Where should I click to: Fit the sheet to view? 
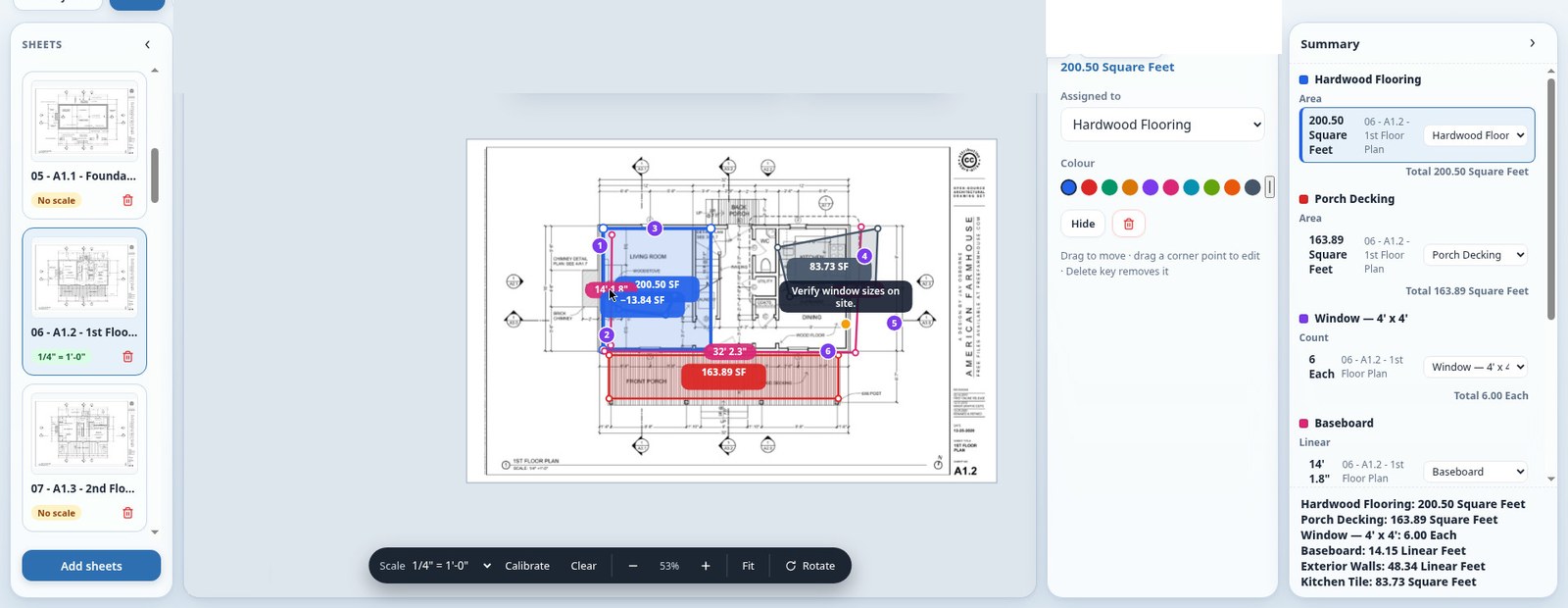(748, 566)
